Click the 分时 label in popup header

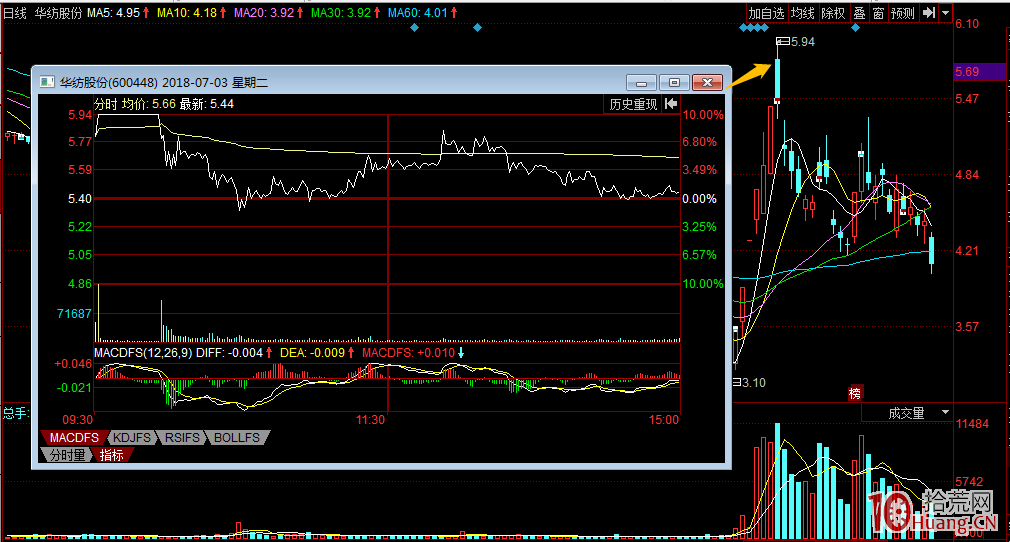pos(106,104)
